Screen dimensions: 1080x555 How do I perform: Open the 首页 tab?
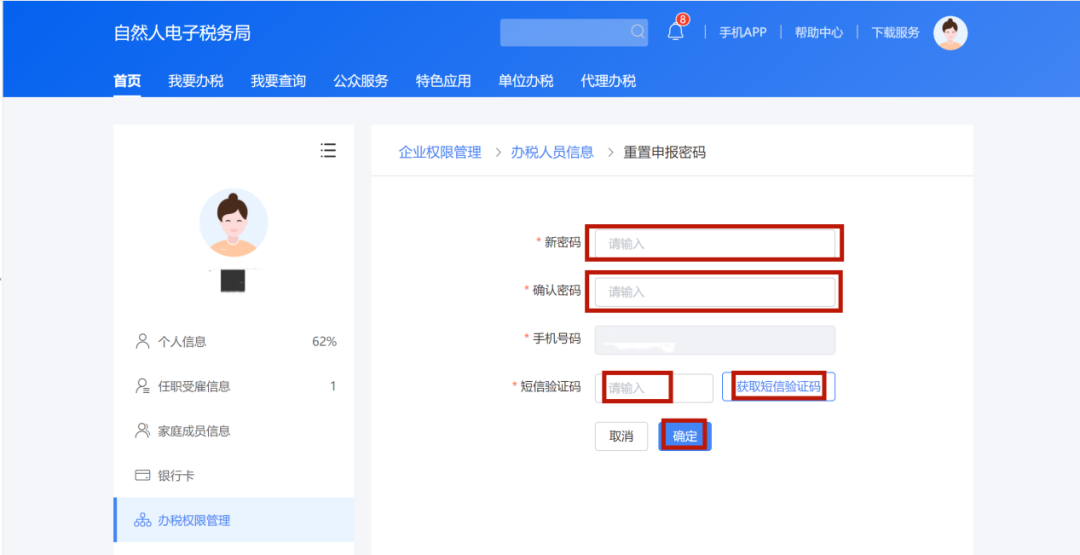(127, 81)
